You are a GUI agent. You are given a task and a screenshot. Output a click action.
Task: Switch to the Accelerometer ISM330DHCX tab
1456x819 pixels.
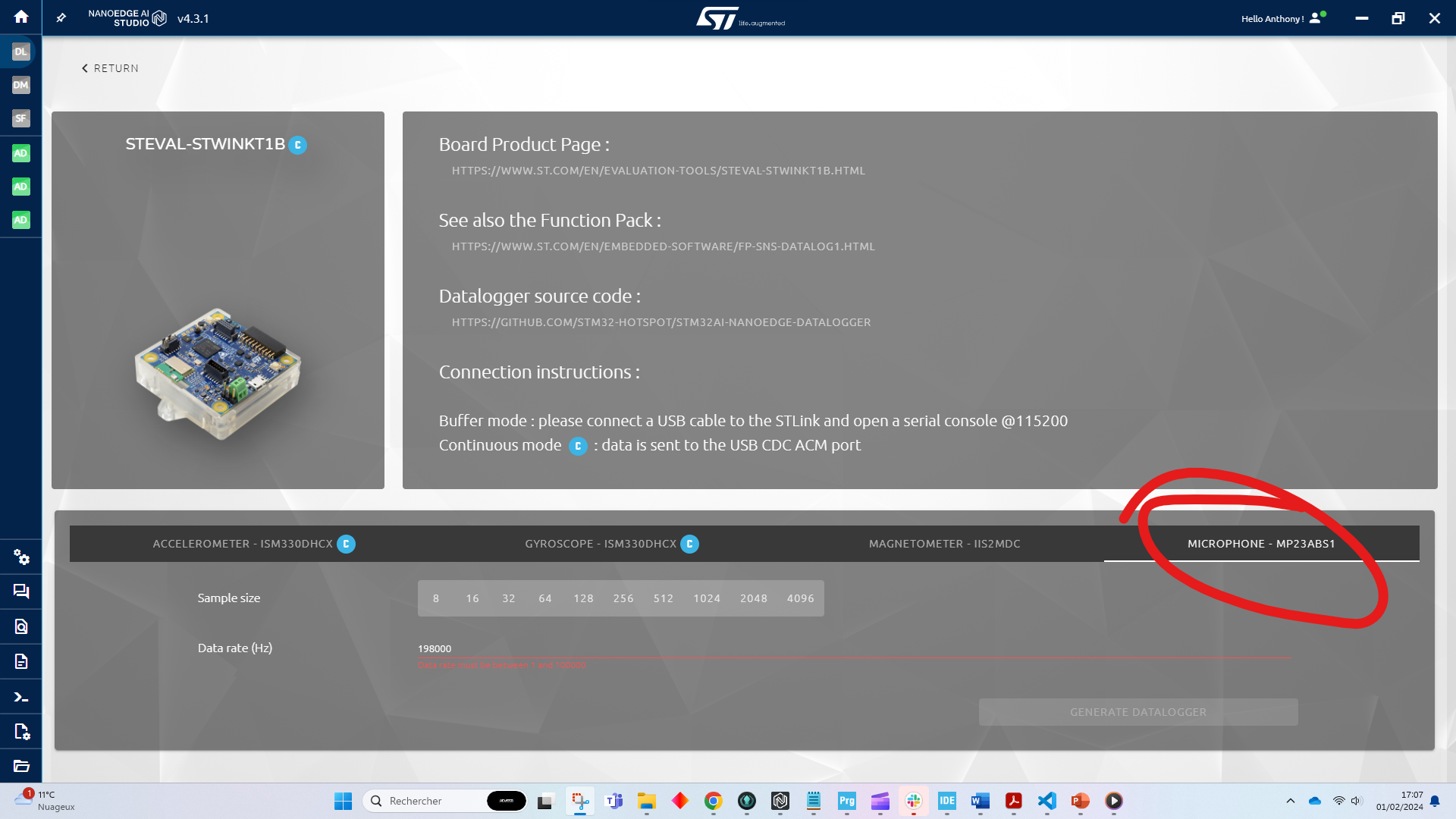pos(253,544)
